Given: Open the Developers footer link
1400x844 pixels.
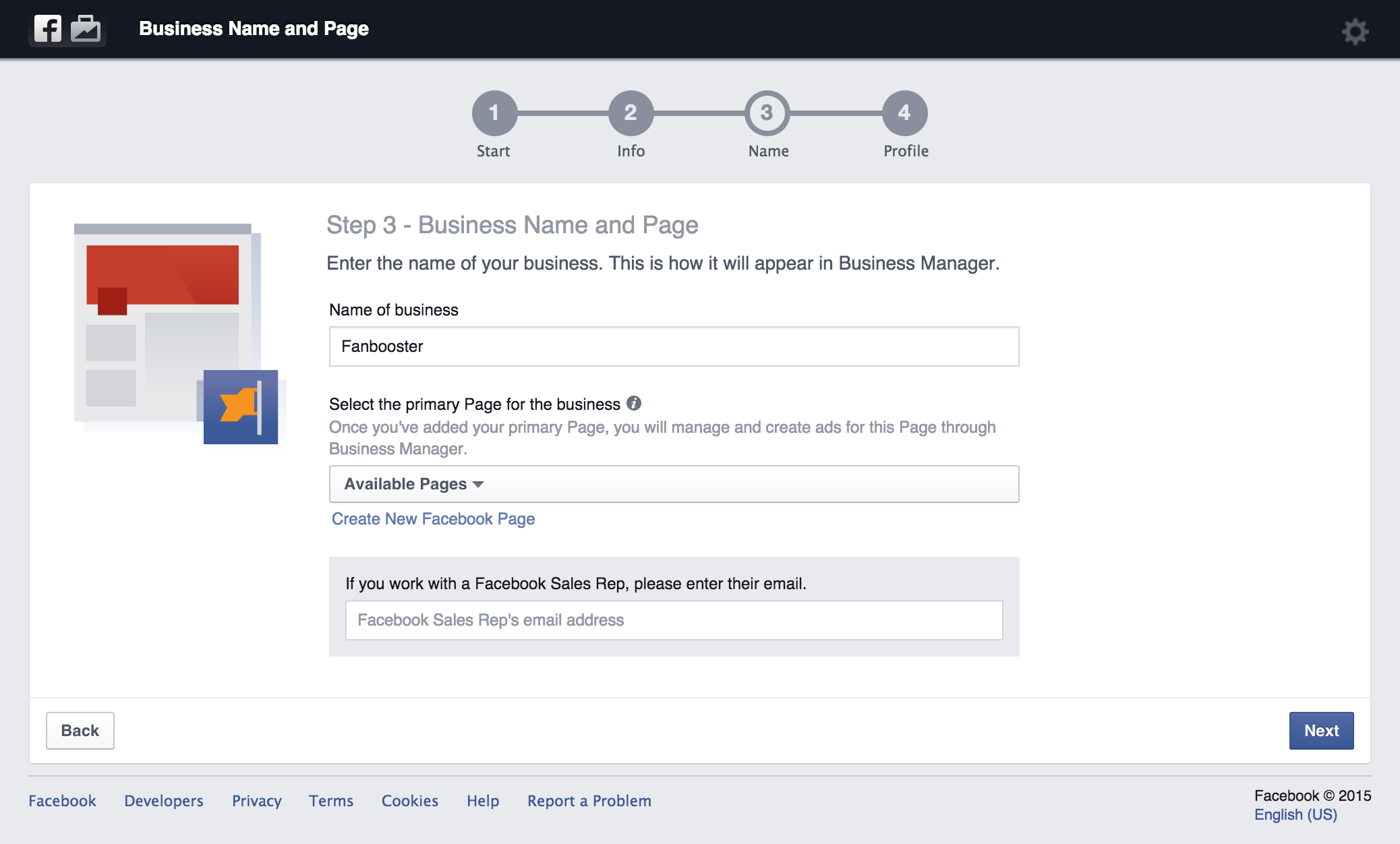Looking at the screenshot, I should click(164, 801).
